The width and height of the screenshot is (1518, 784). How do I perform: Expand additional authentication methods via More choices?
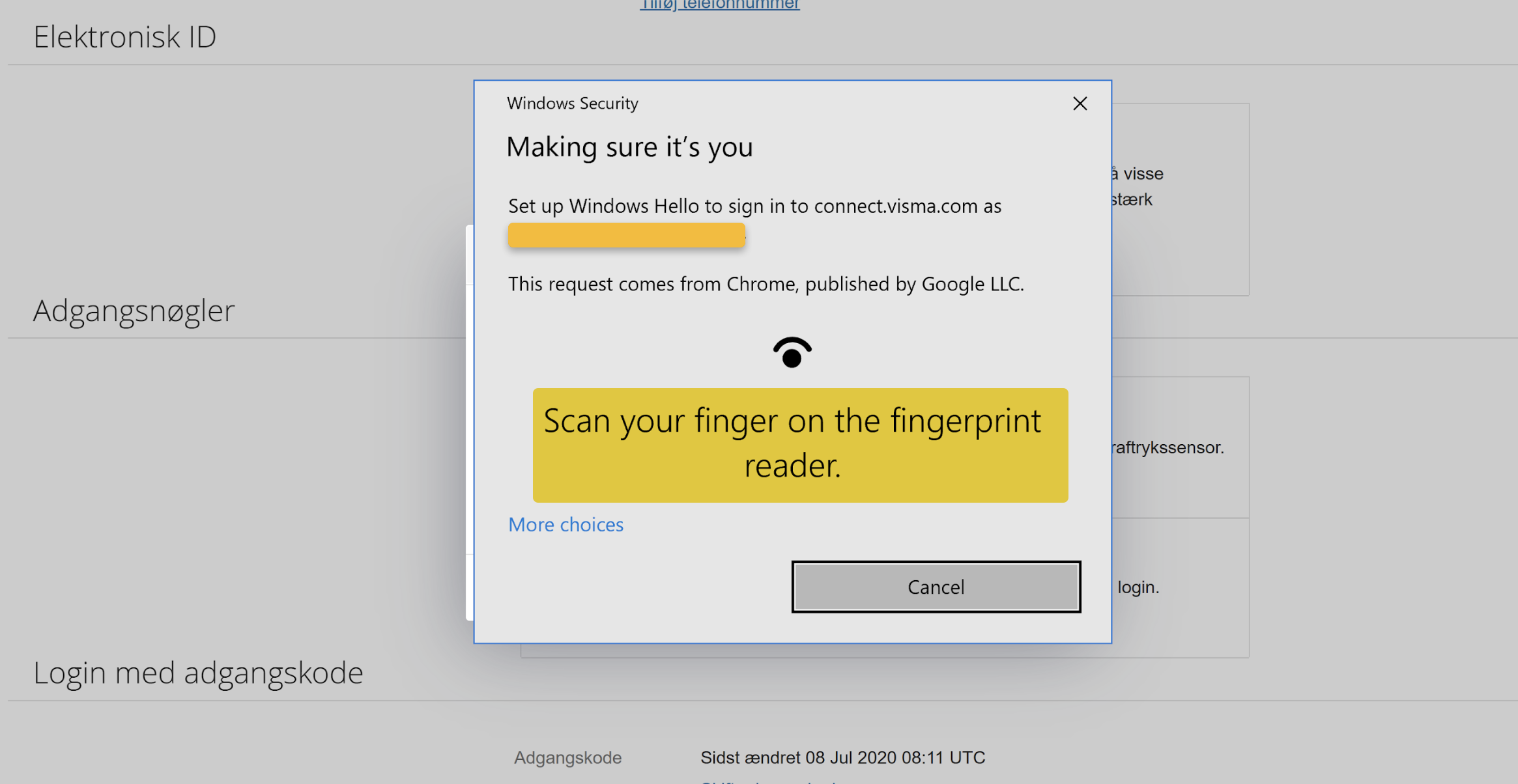[566, 524]
